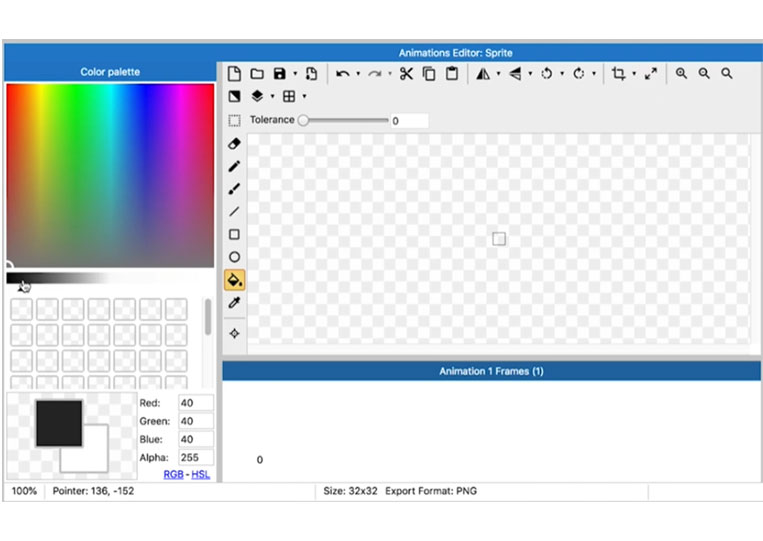Zoom in with the plus magnifier
This screenshot has width=763, height=541.
click(681, 73)
